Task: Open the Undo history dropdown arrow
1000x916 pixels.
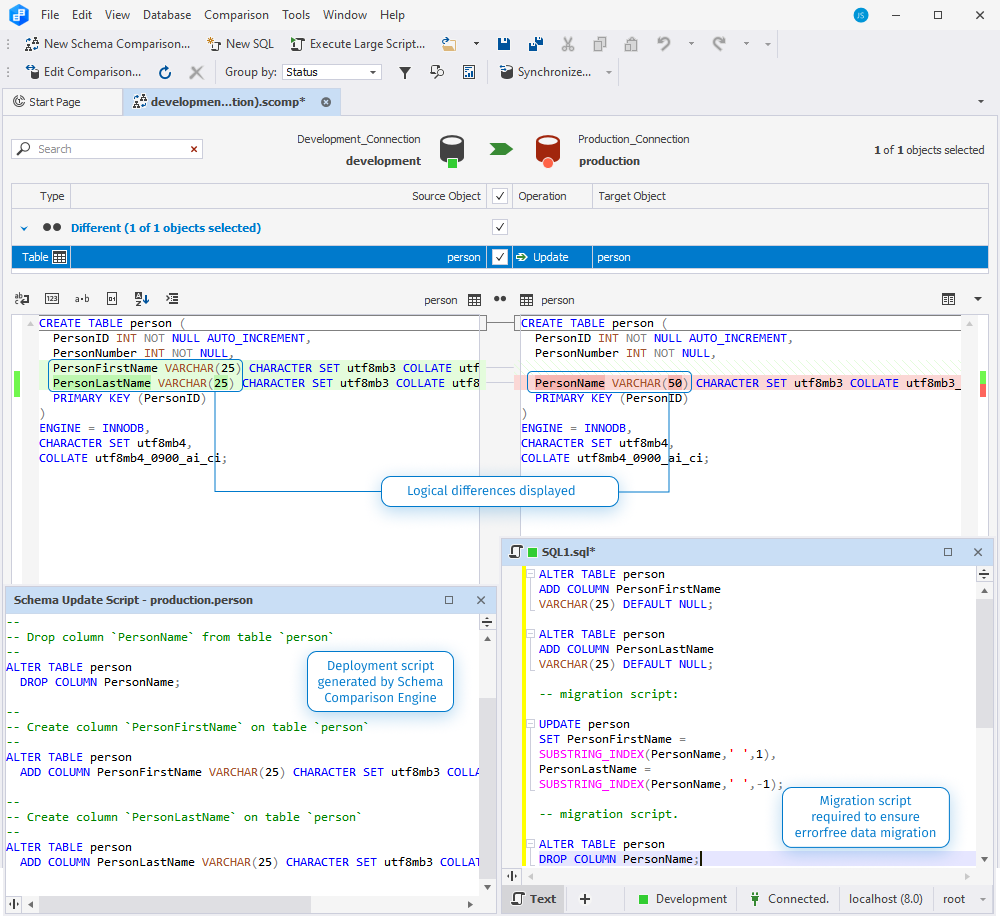Action: [691, 44]
